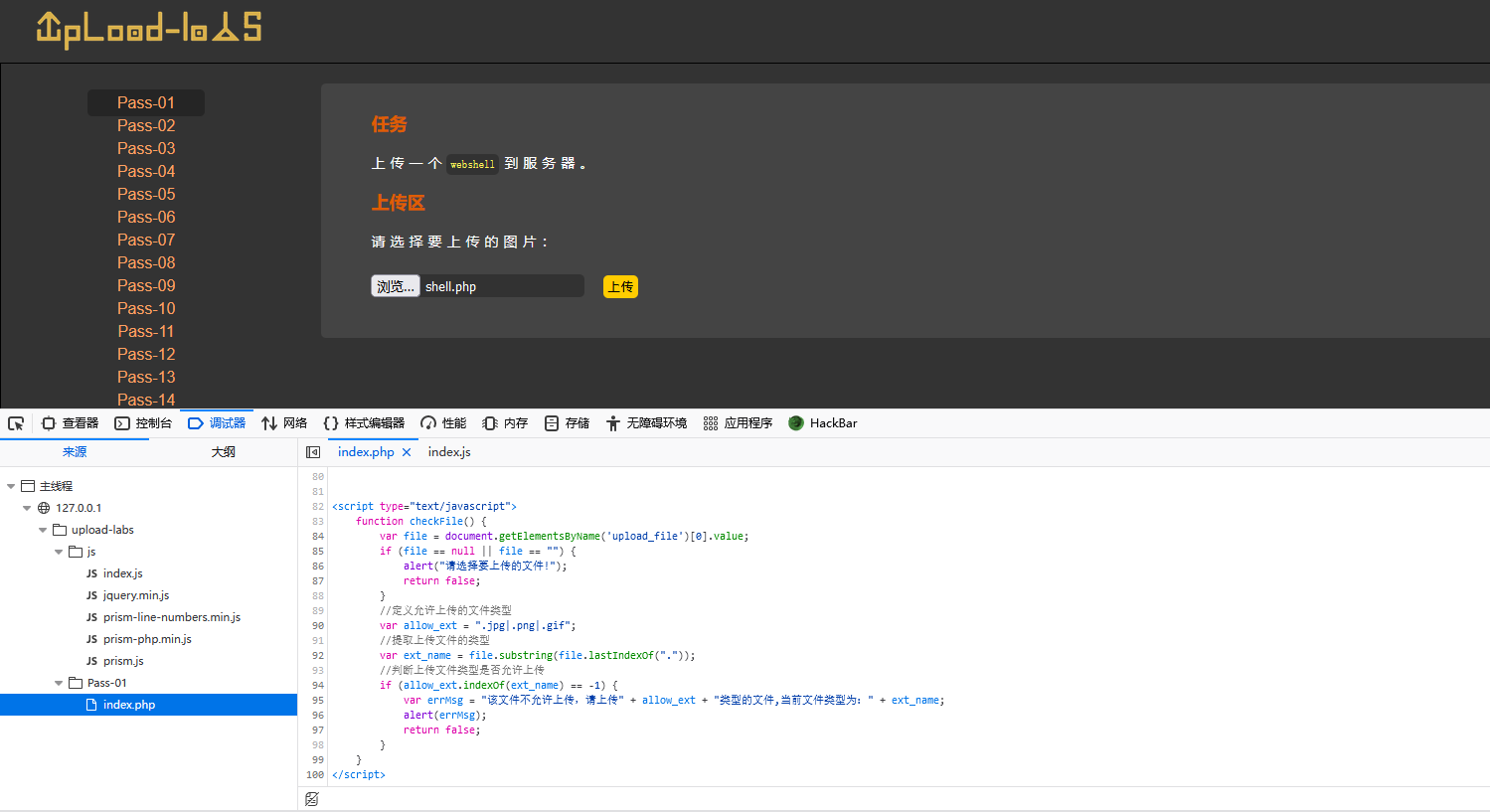Collapse the js folder arrow
This screenshot has height=812, width=1490.
(x=59, y=552)
